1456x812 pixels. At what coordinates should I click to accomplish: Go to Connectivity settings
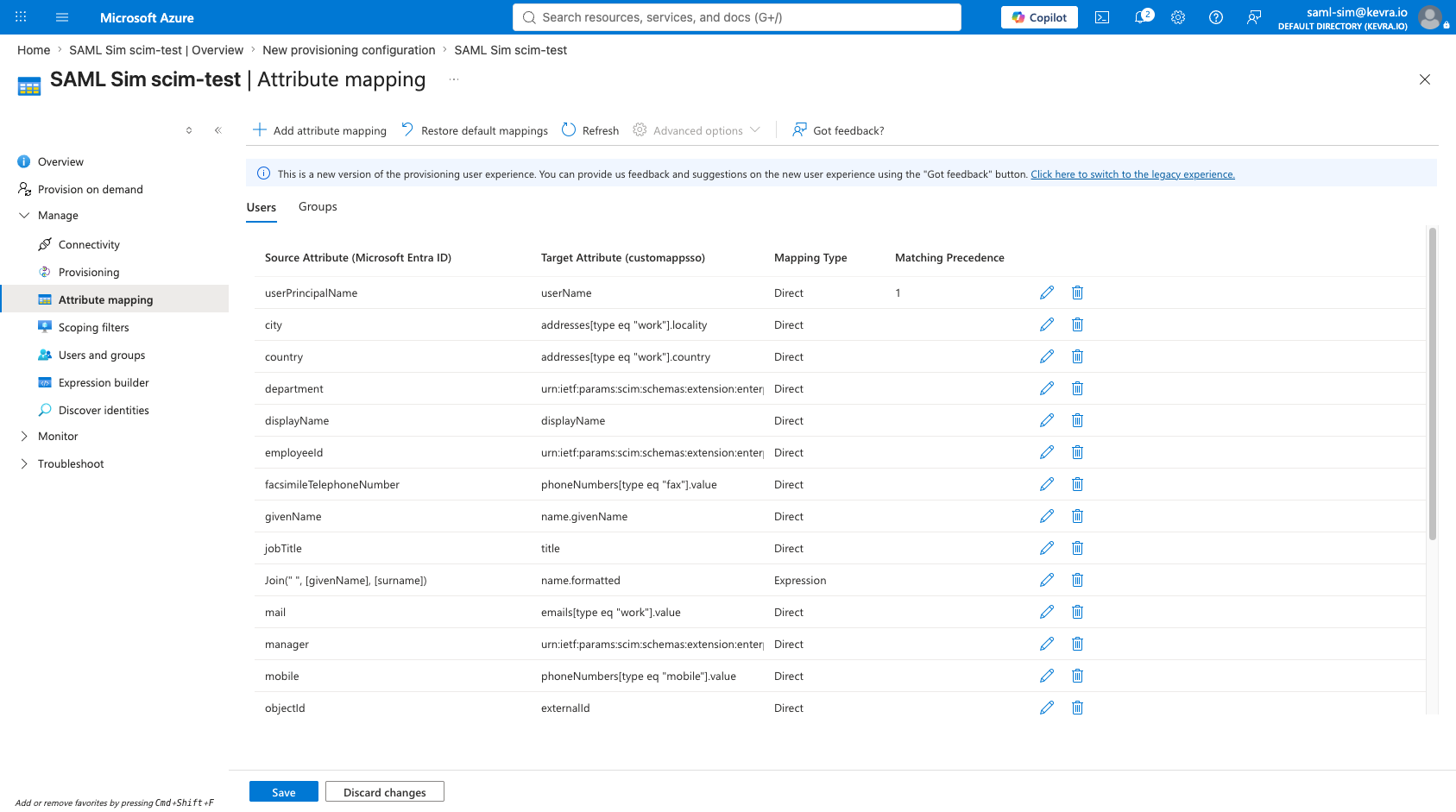89,244
